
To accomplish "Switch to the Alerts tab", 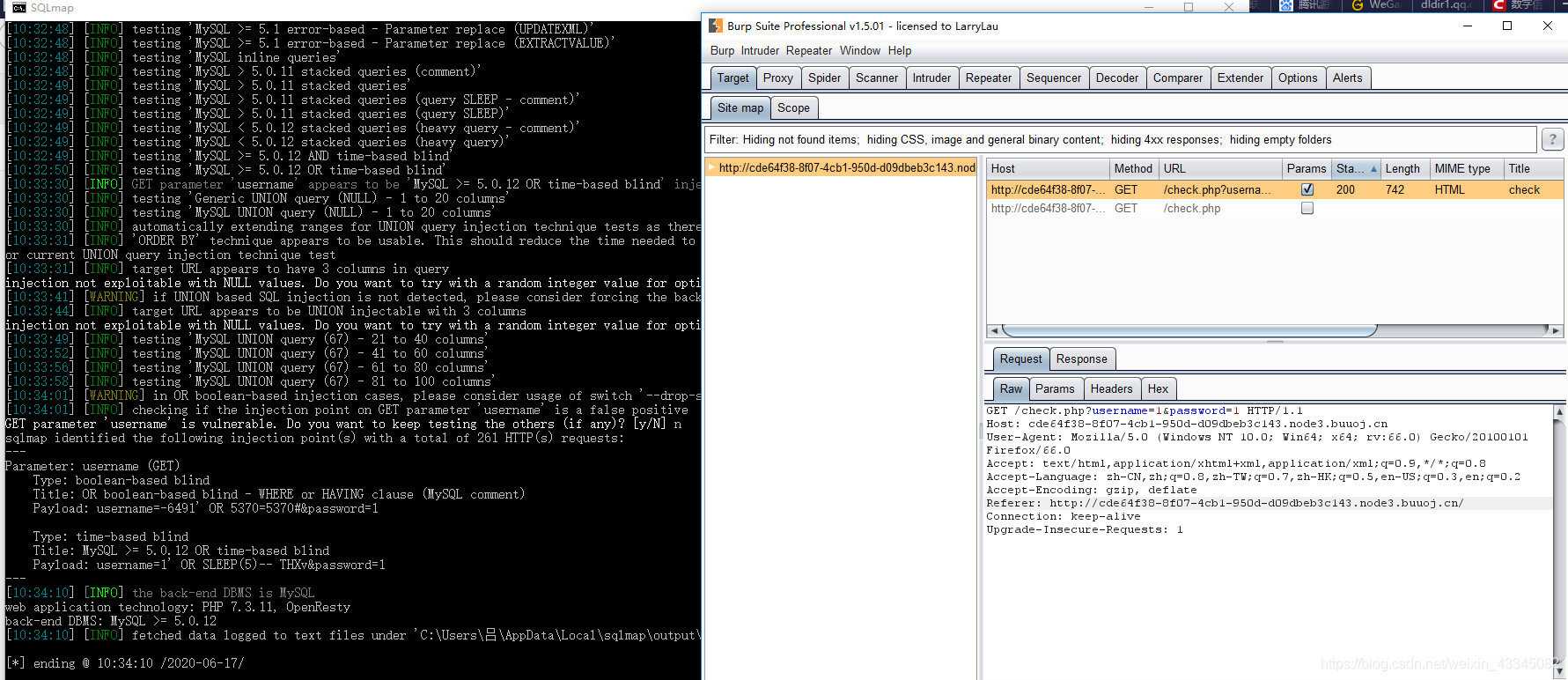I will pyautogui.click(x=1348, y=78).
